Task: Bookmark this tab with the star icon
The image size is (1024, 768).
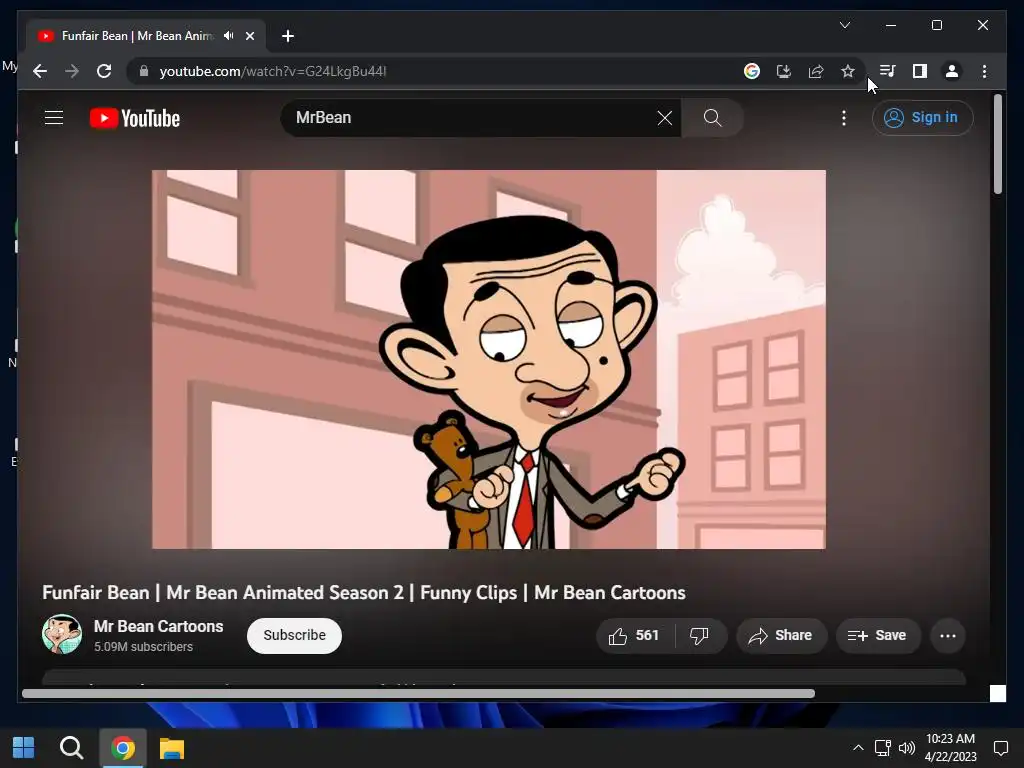Action: [848, 71]
